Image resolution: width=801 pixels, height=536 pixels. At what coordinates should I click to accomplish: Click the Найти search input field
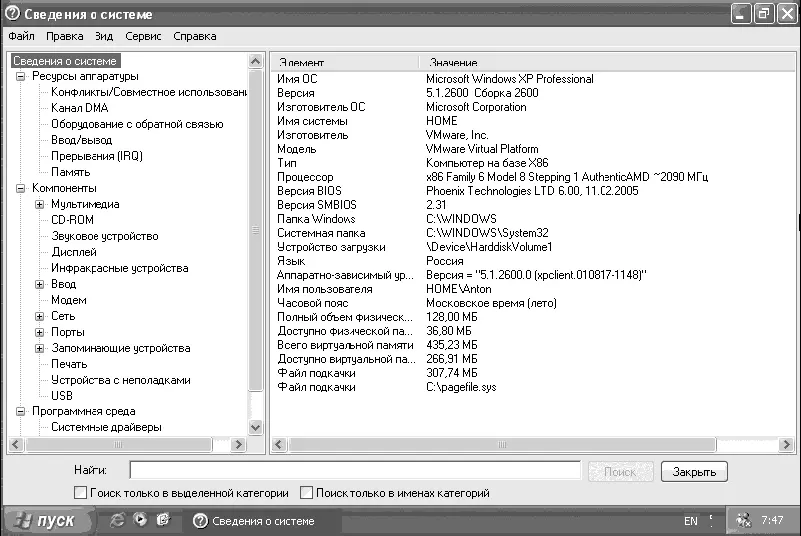(355, 470)
